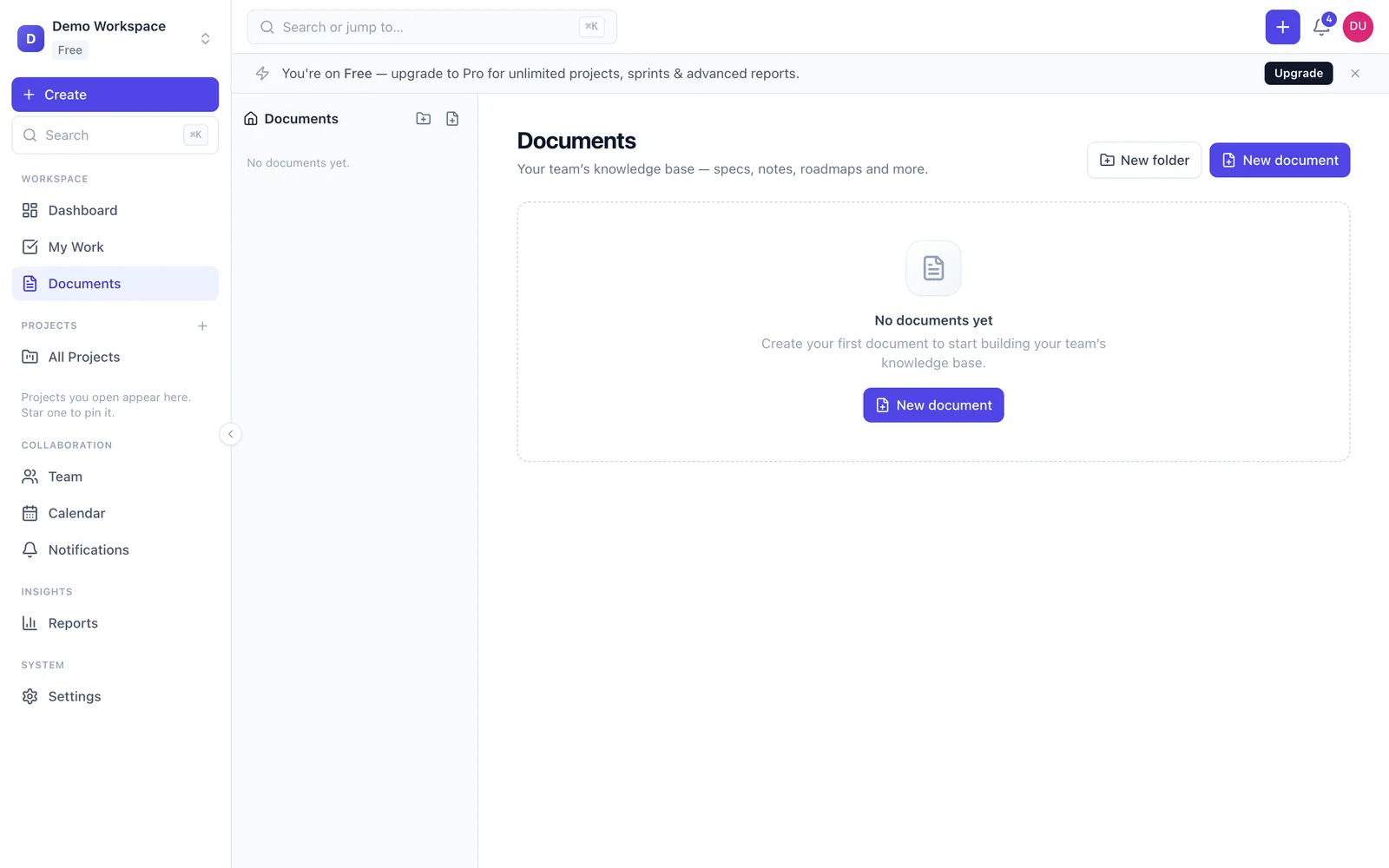The image size is (1389, 868).
Task: Open Notifications in the sidebar
Action: [x=115, y=549]
